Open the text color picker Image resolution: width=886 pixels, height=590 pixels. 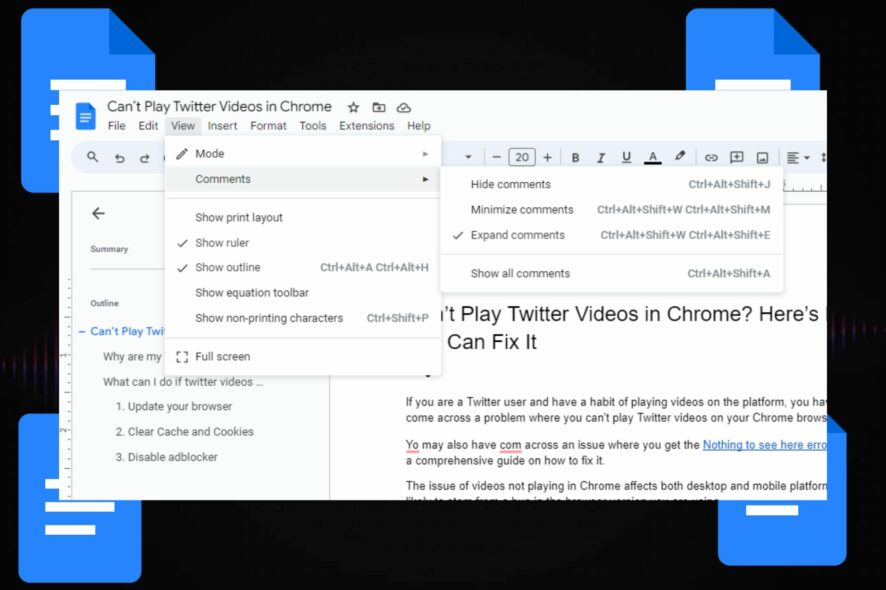pyautogui.click(x=653, y=158)
